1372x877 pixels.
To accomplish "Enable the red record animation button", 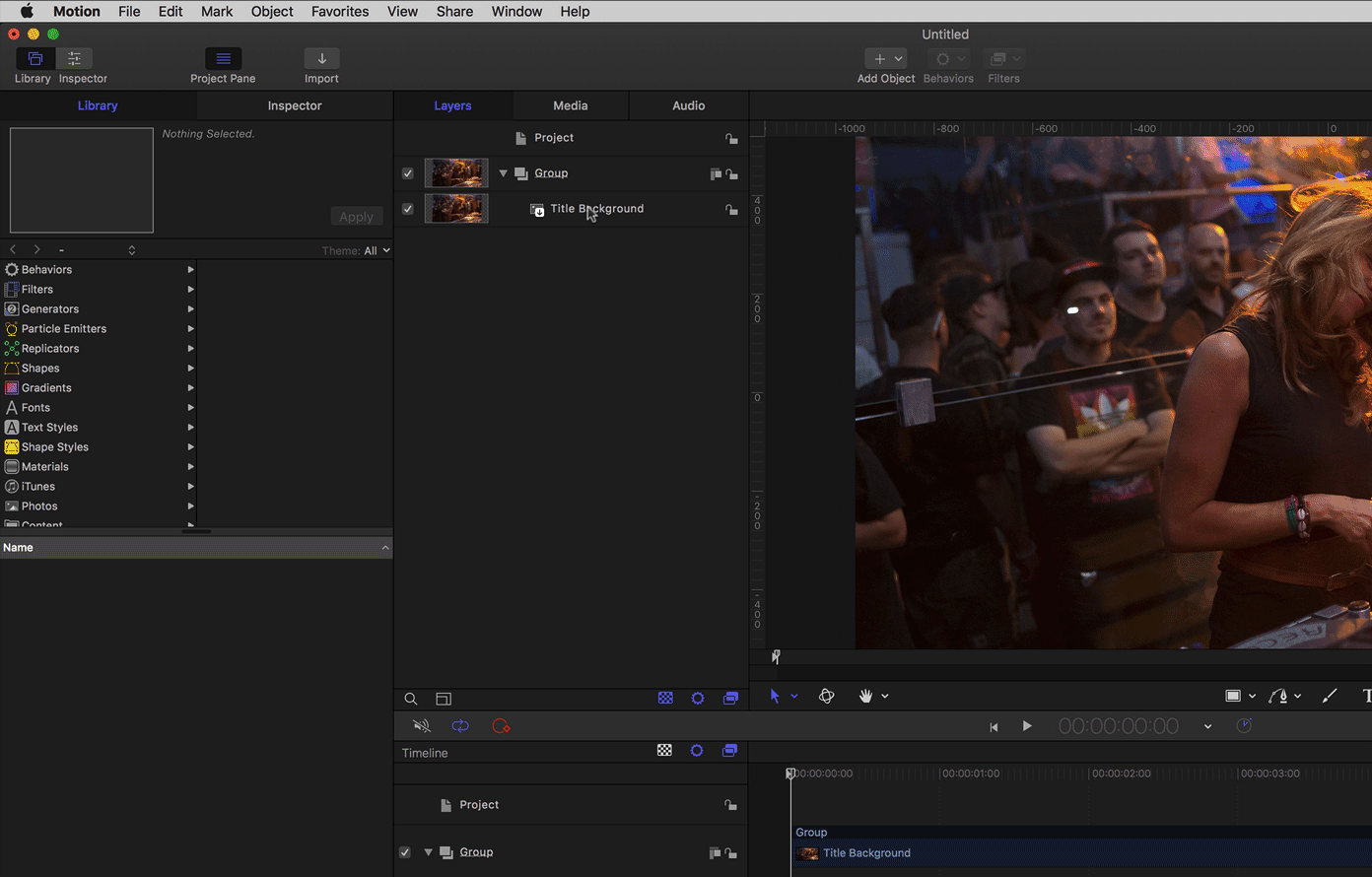I will pyautogui.click(x=501, y=726).
